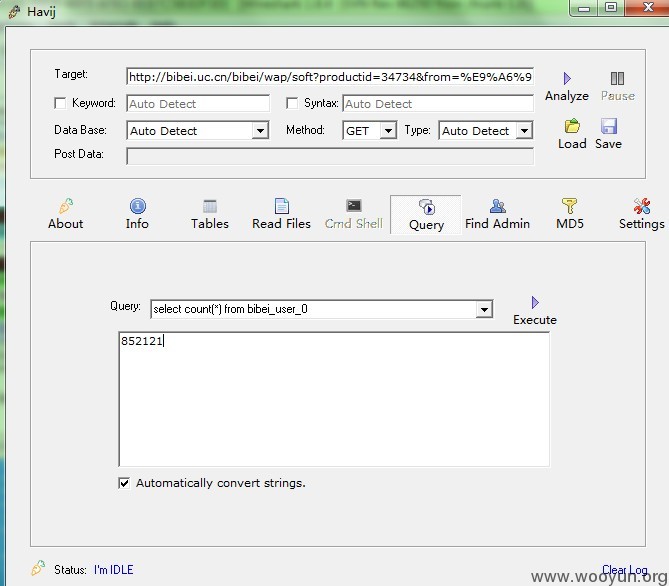Click the Save button label
The height and width of the screenshot is (586, 669).
[x=608, y=144]
